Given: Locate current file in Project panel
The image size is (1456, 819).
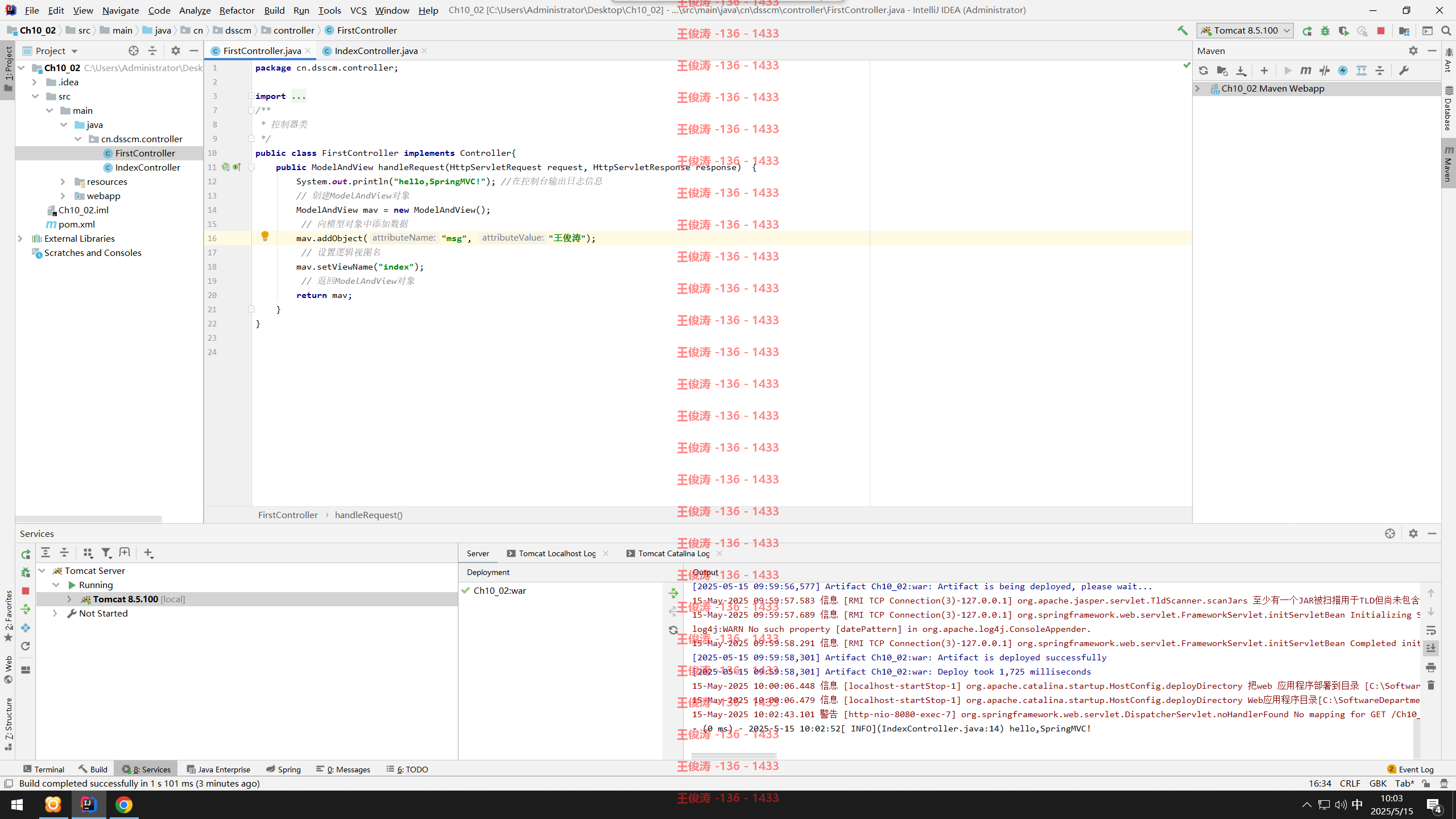Looking at the screenshot, I should [x=134, y=51].
